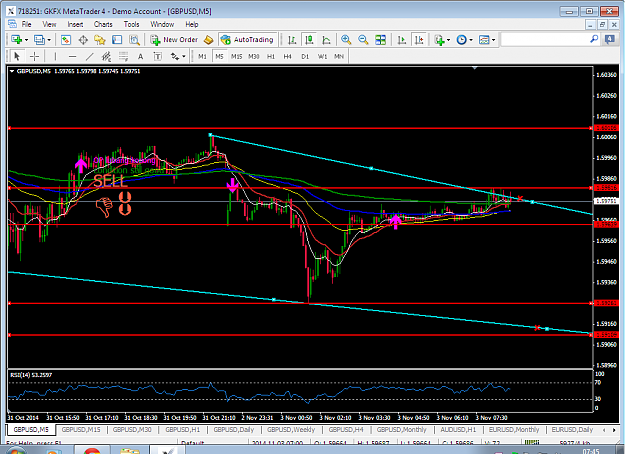Image resolution: width=625 pixels, height=454 pixels.
Task: Open a new chart window icon
Action: tap(16, 40)
